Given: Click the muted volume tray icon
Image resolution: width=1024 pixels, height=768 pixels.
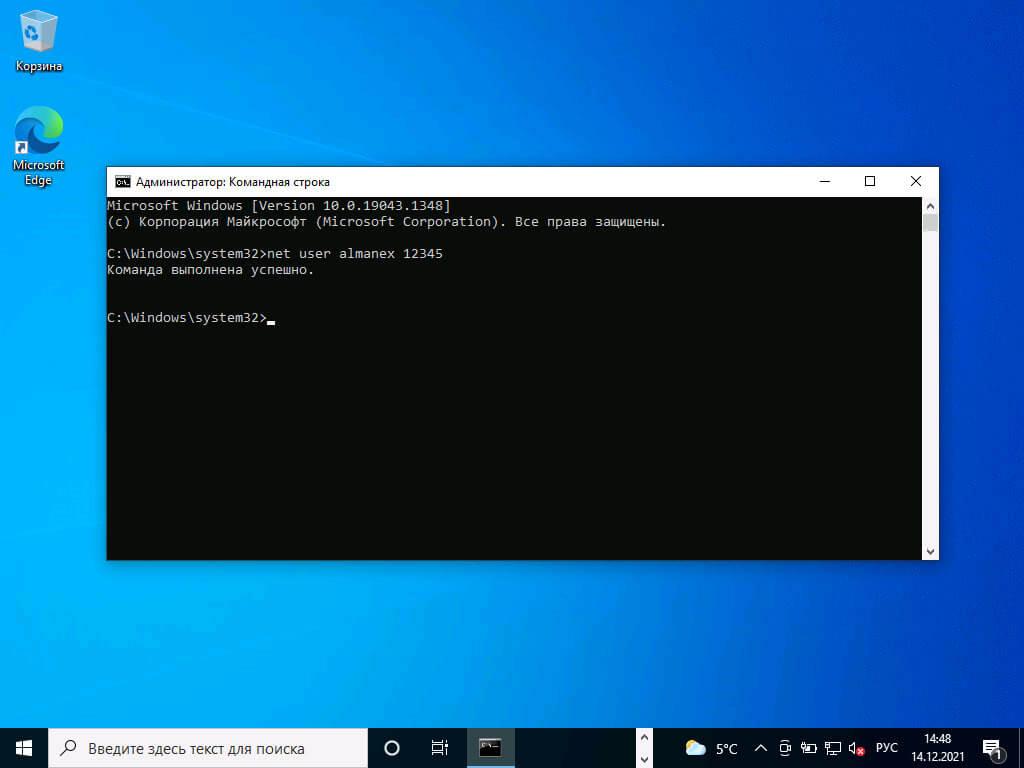Looking at the screenshot, I should [x=856, y=748].
